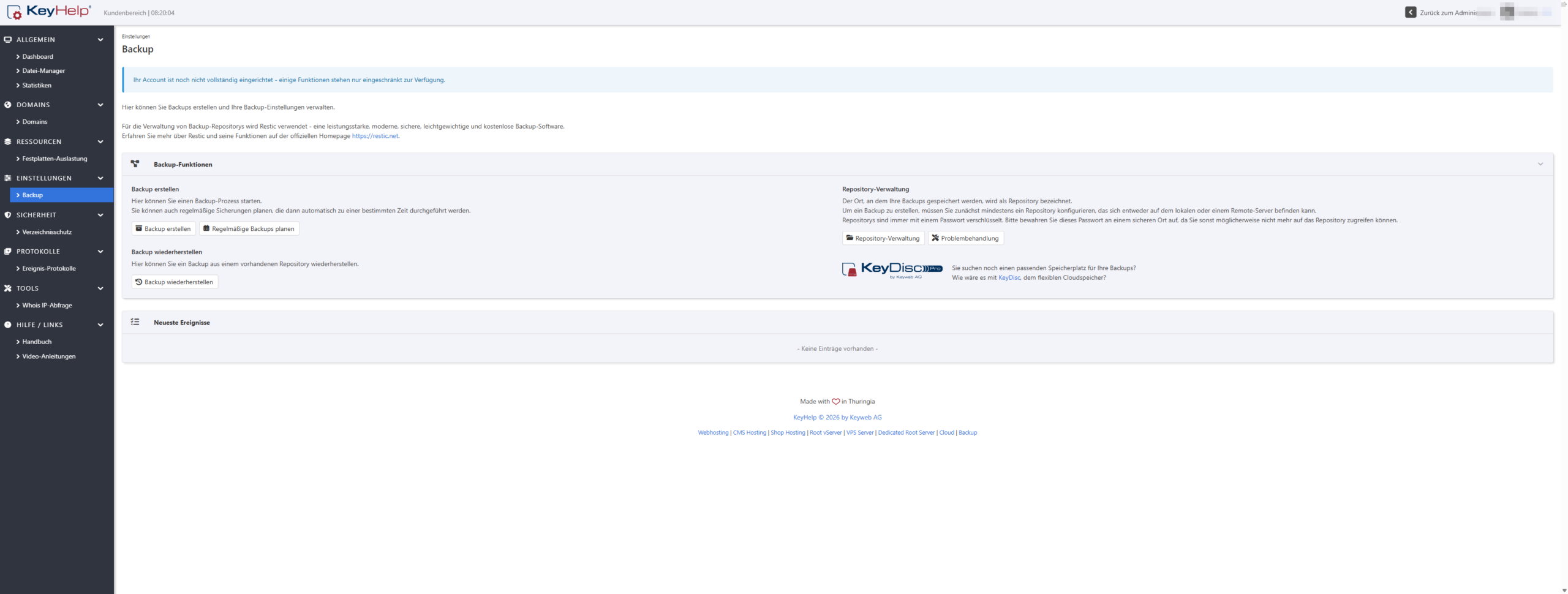This screenshot has width=1568, height=594.
Task: Open Festplatten-Auslastung page
Action: click(55, 159)
